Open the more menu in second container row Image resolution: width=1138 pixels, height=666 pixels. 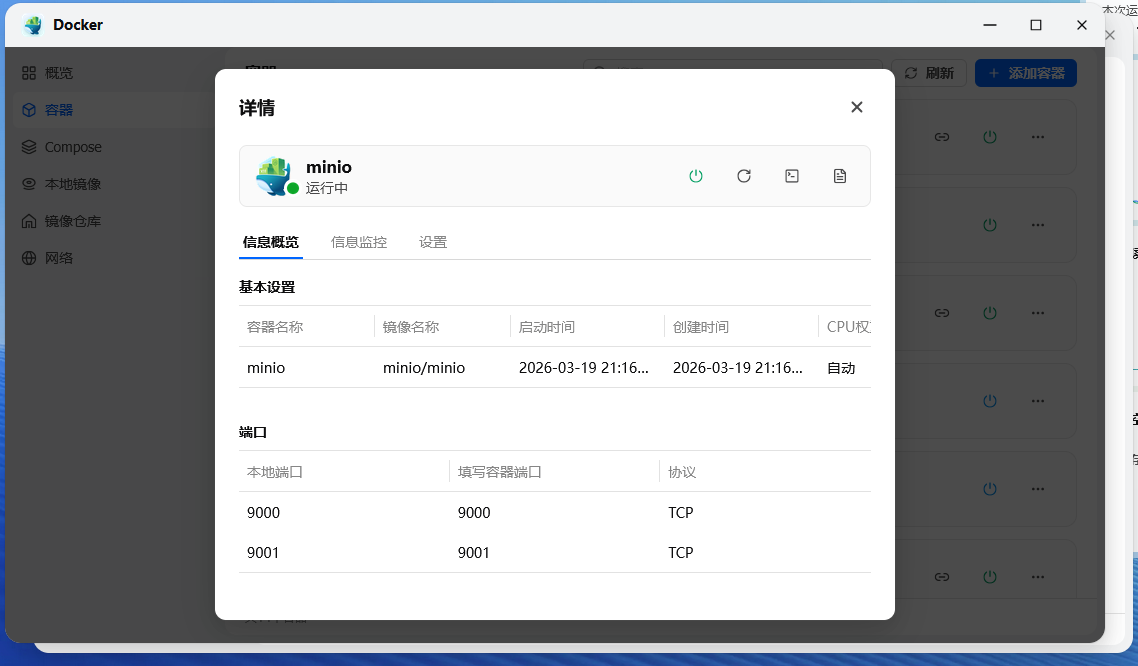[1038, 225]
